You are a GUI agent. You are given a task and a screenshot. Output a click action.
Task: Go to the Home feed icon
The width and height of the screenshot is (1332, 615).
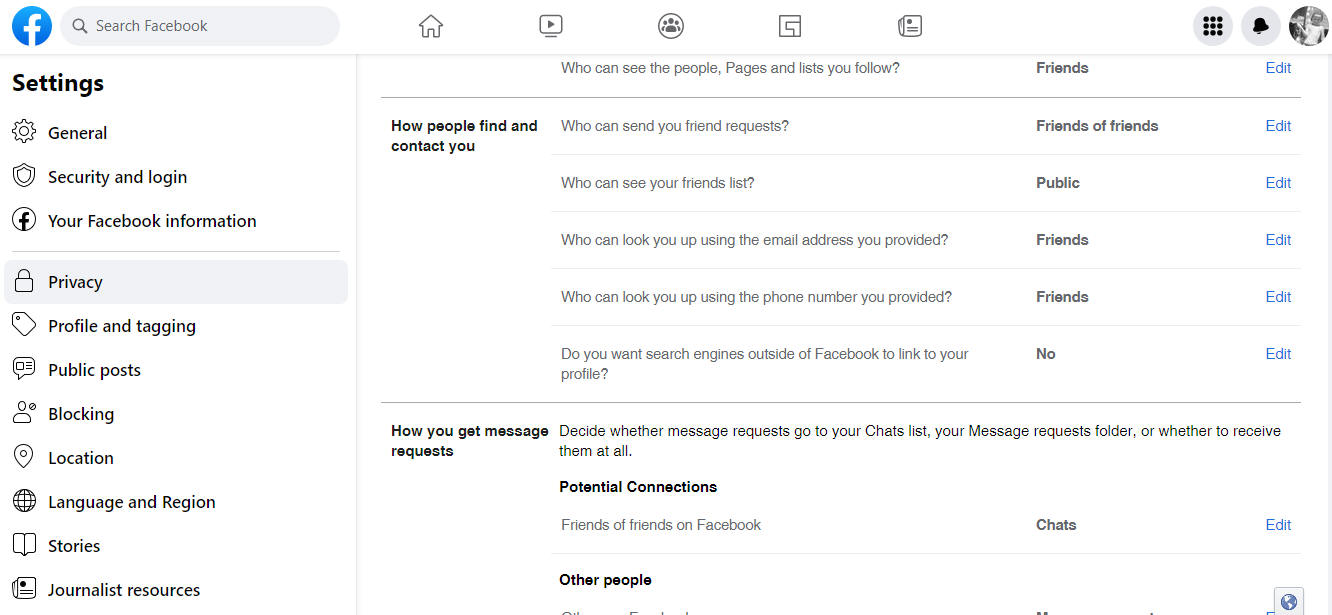tap(431, 26)
